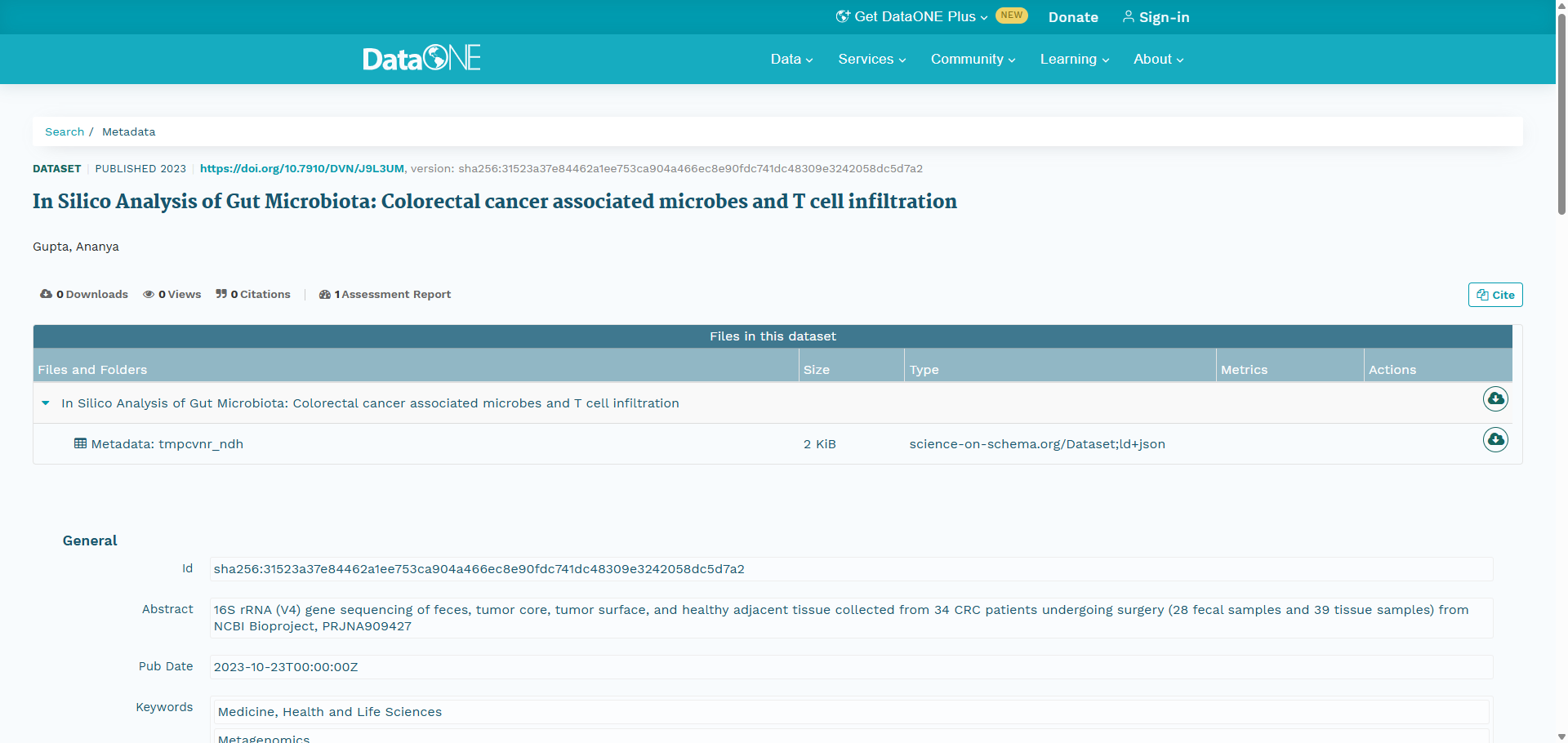The image size is (1568, 743).
Task: Click the assessment report gauge icon
Action: (x=325, y=294)
